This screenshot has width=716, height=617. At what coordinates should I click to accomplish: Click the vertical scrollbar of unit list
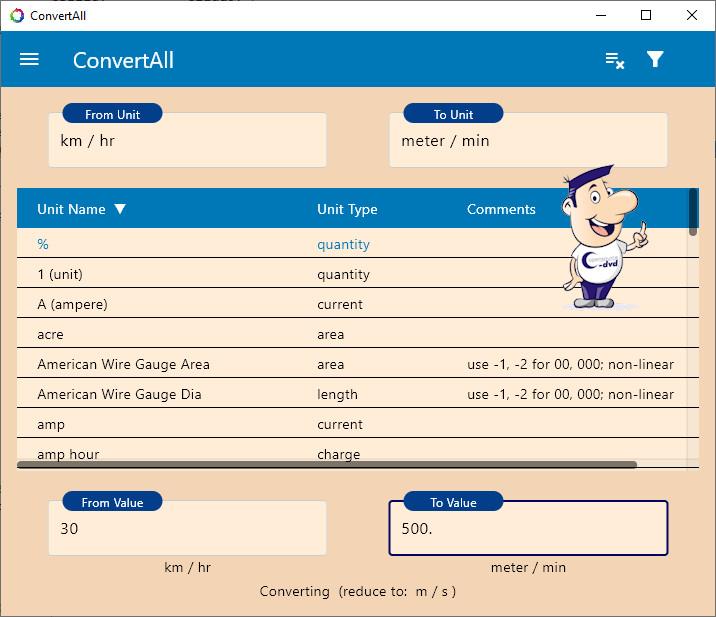(x=693, y=212)
